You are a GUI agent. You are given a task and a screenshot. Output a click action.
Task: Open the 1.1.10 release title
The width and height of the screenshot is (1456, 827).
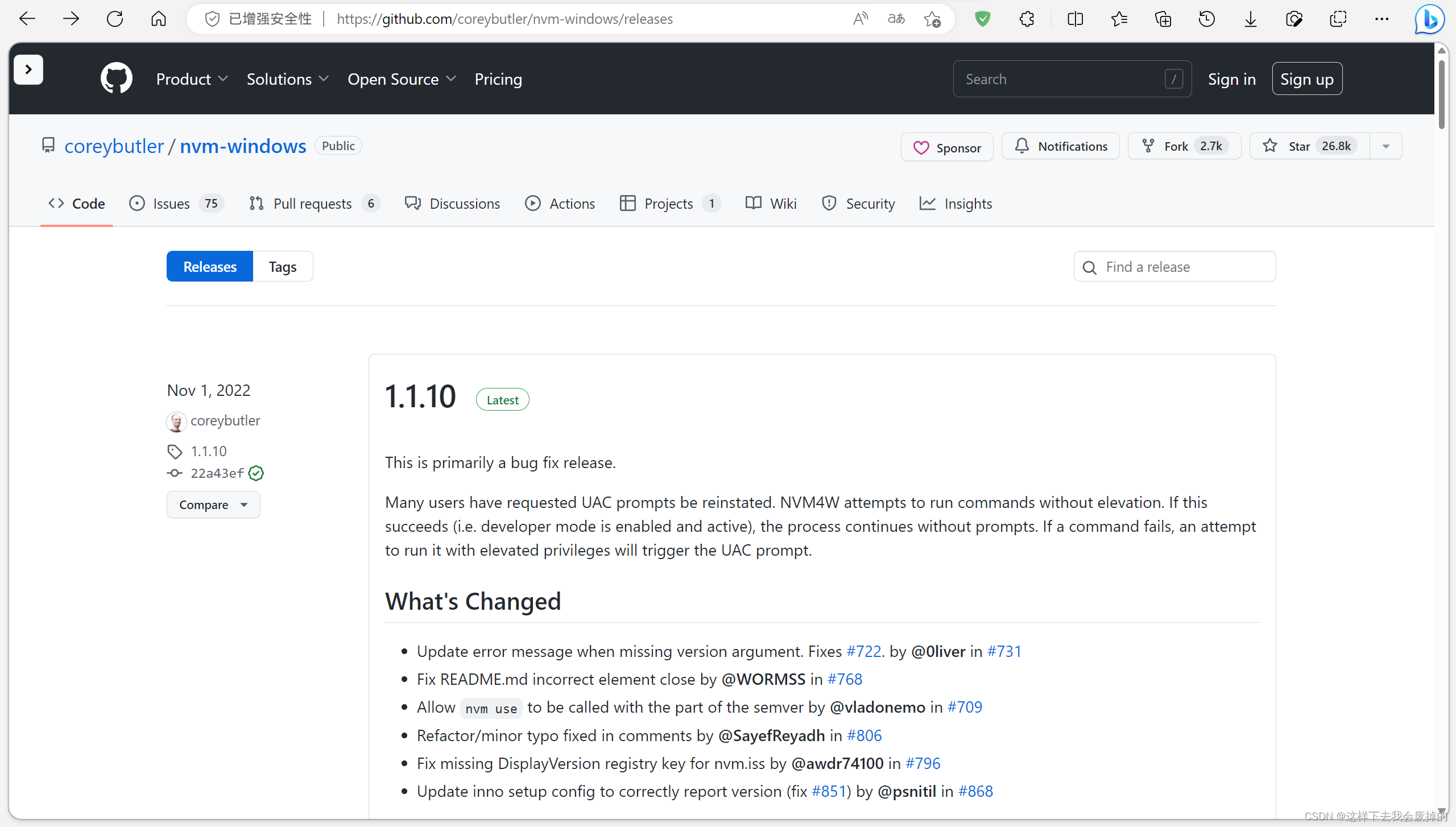click(x=420, y=396)
